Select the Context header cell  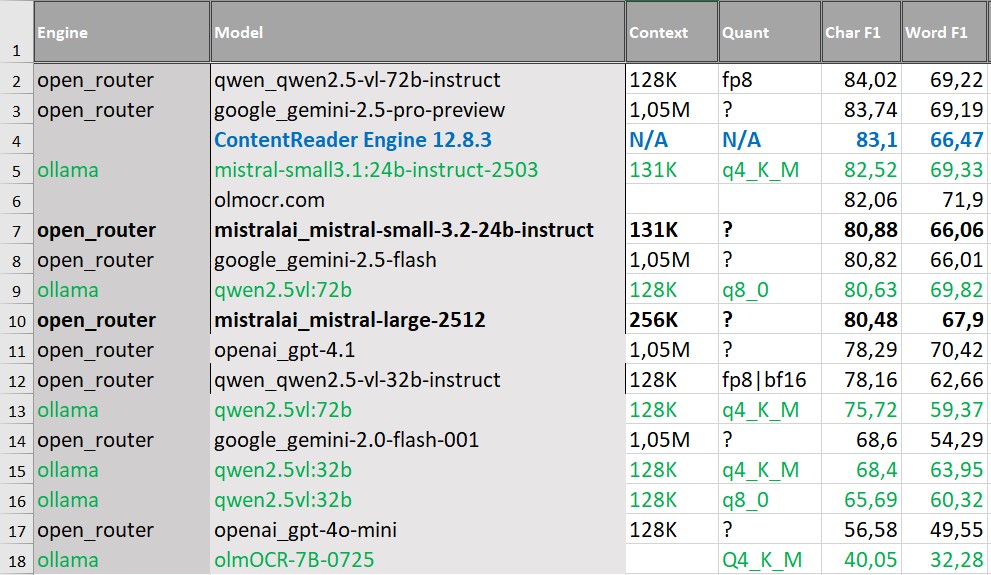[x=671, y=33]
